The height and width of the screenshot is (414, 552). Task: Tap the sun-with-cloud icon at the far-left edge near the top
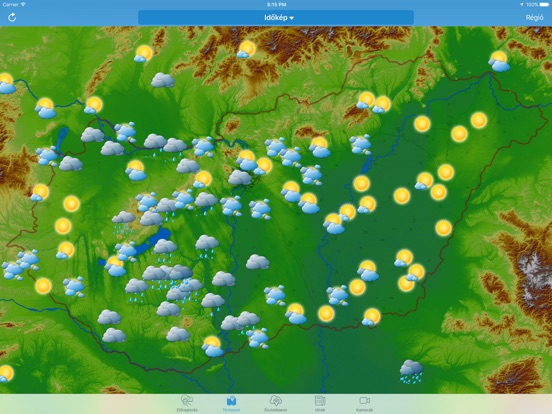pos(7,83)
